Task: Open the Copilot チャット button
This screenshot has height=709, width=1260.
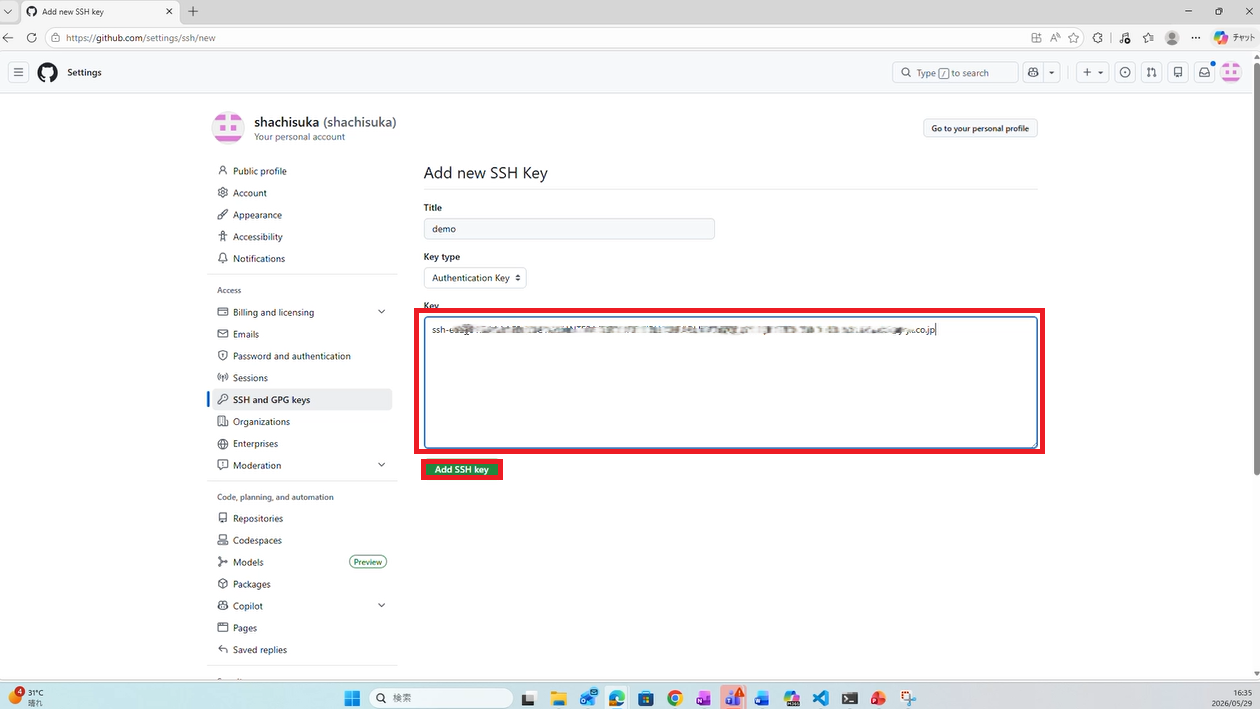Action: [x=1234, y=38]
